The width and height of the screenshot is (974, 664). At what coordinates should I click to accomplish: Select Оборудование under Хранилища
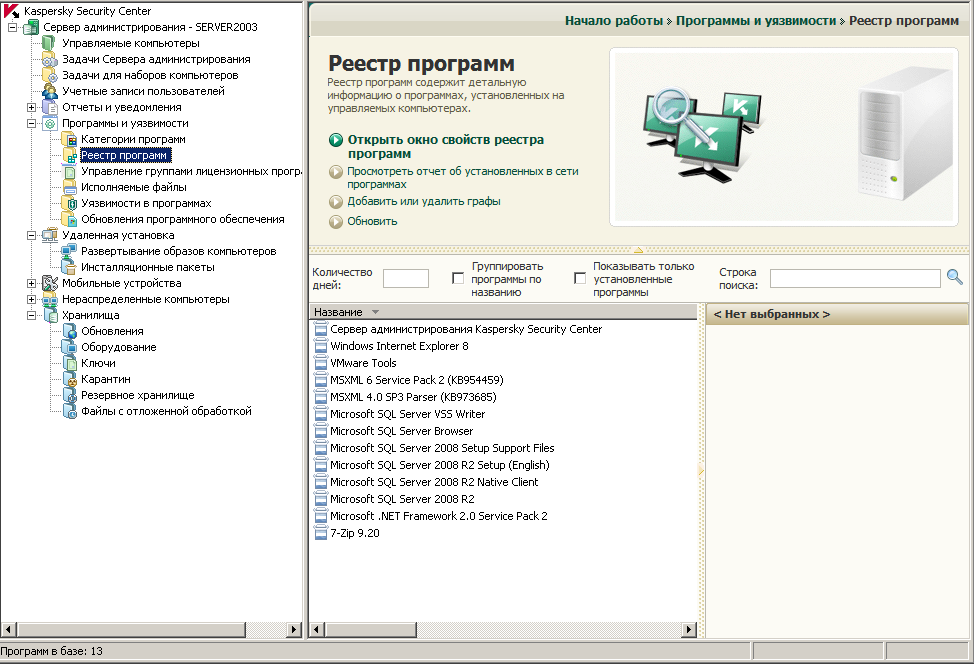coord(119,348)
